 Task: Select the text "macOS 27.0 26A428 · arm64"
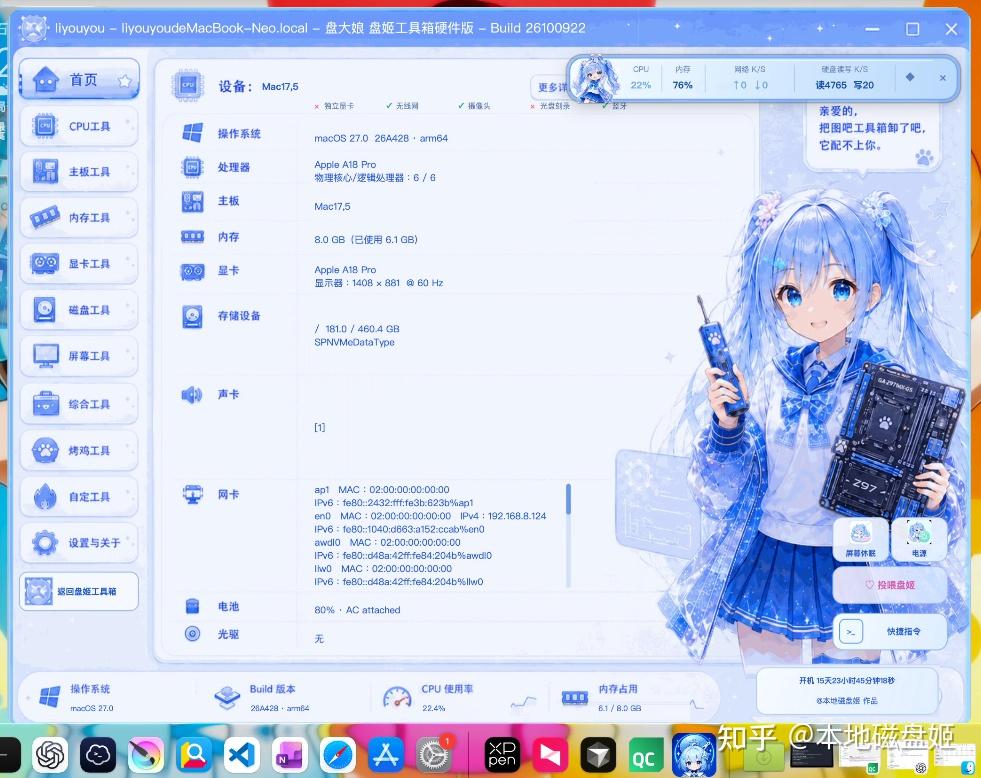point(381,138)
